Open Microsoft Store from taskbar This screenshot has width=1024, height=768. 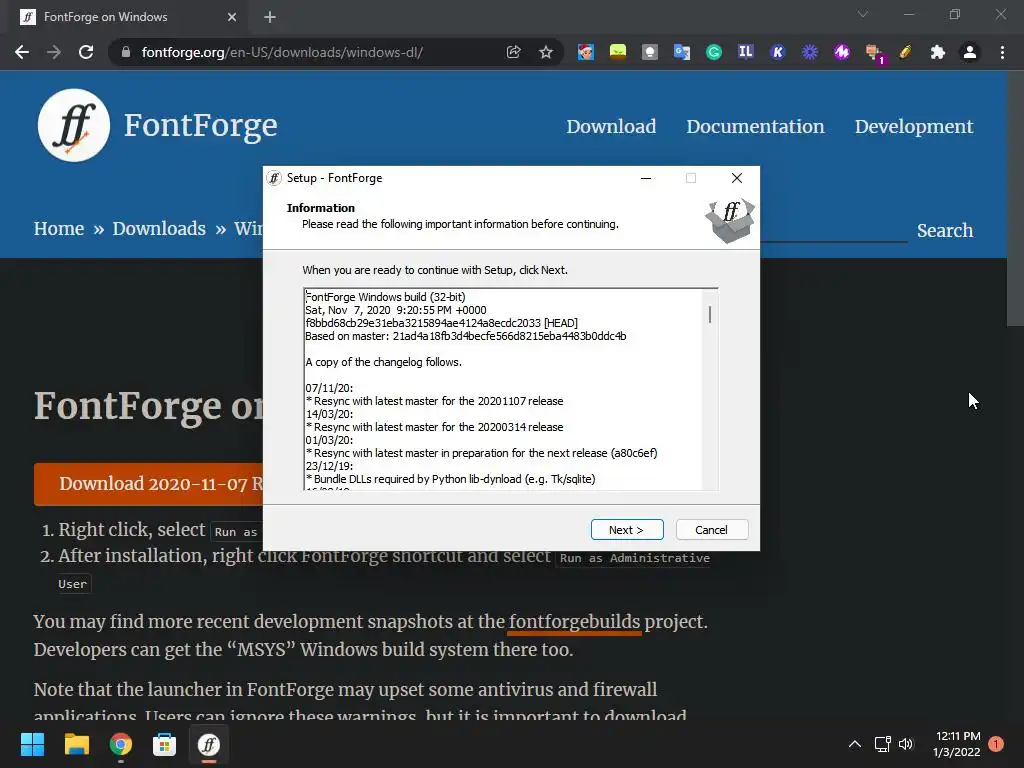(165, 744)
